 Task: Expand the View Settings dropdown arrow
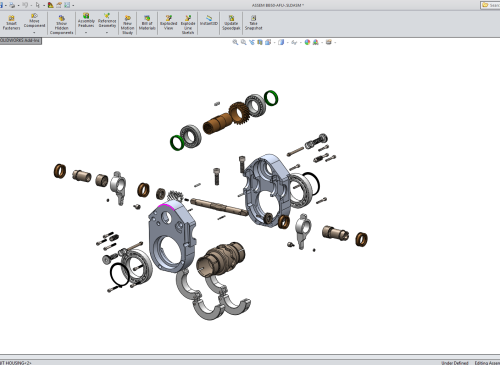point(335,43)
